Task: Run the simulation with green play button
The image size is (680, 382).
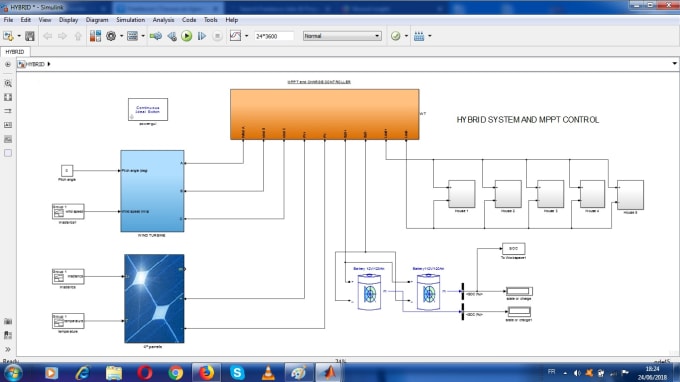Action: 187,36
